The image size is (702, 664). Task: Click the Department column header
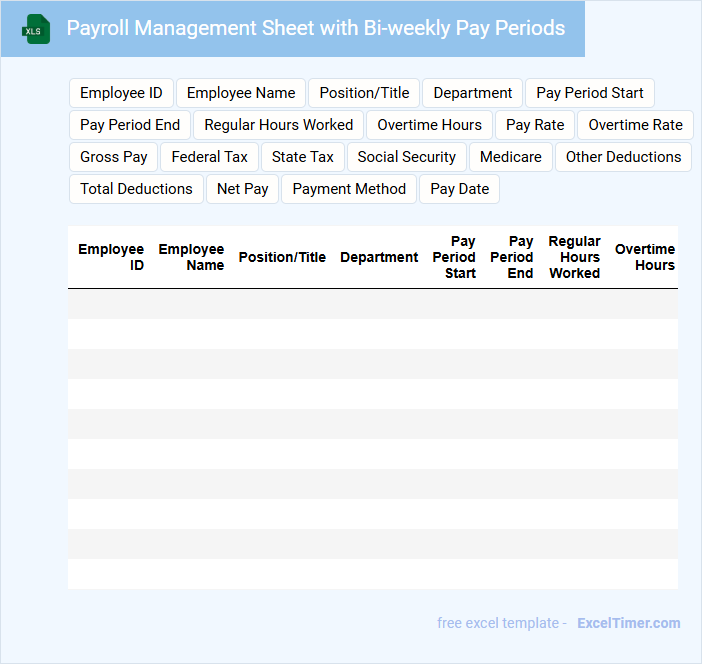[379, 257]
